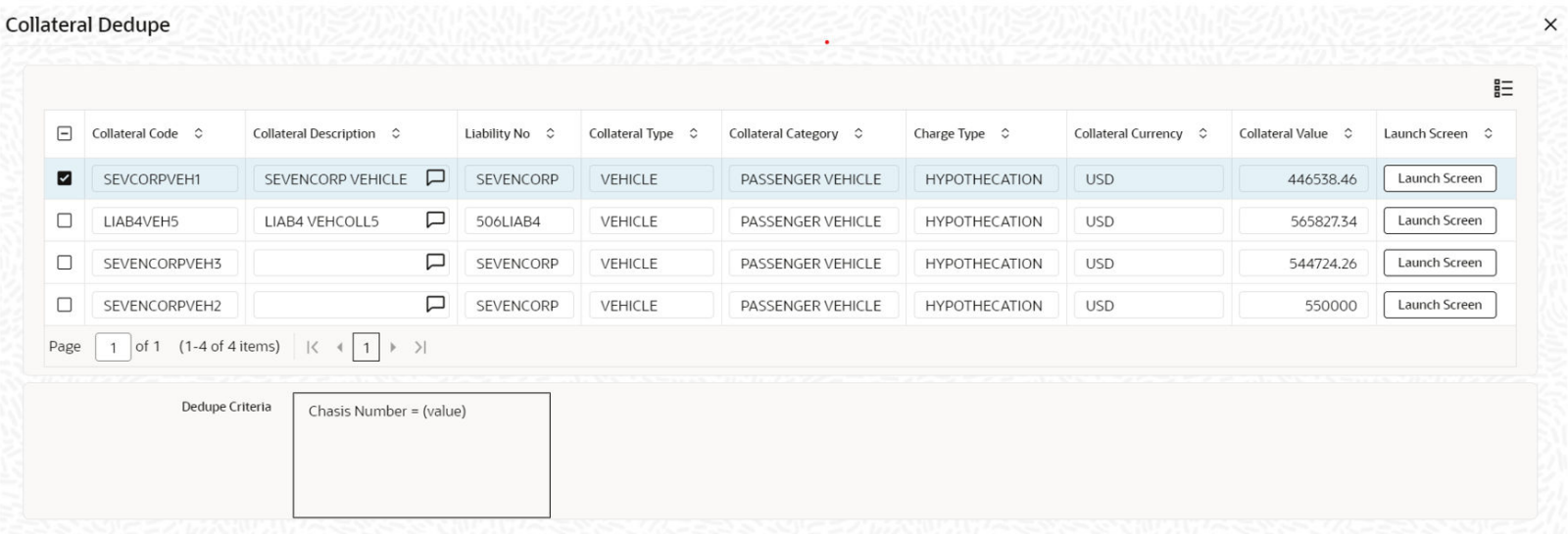Viewport: 1568px width, 536px height.
Task: Click Collateral Category column header
Action: pos(783,133)
